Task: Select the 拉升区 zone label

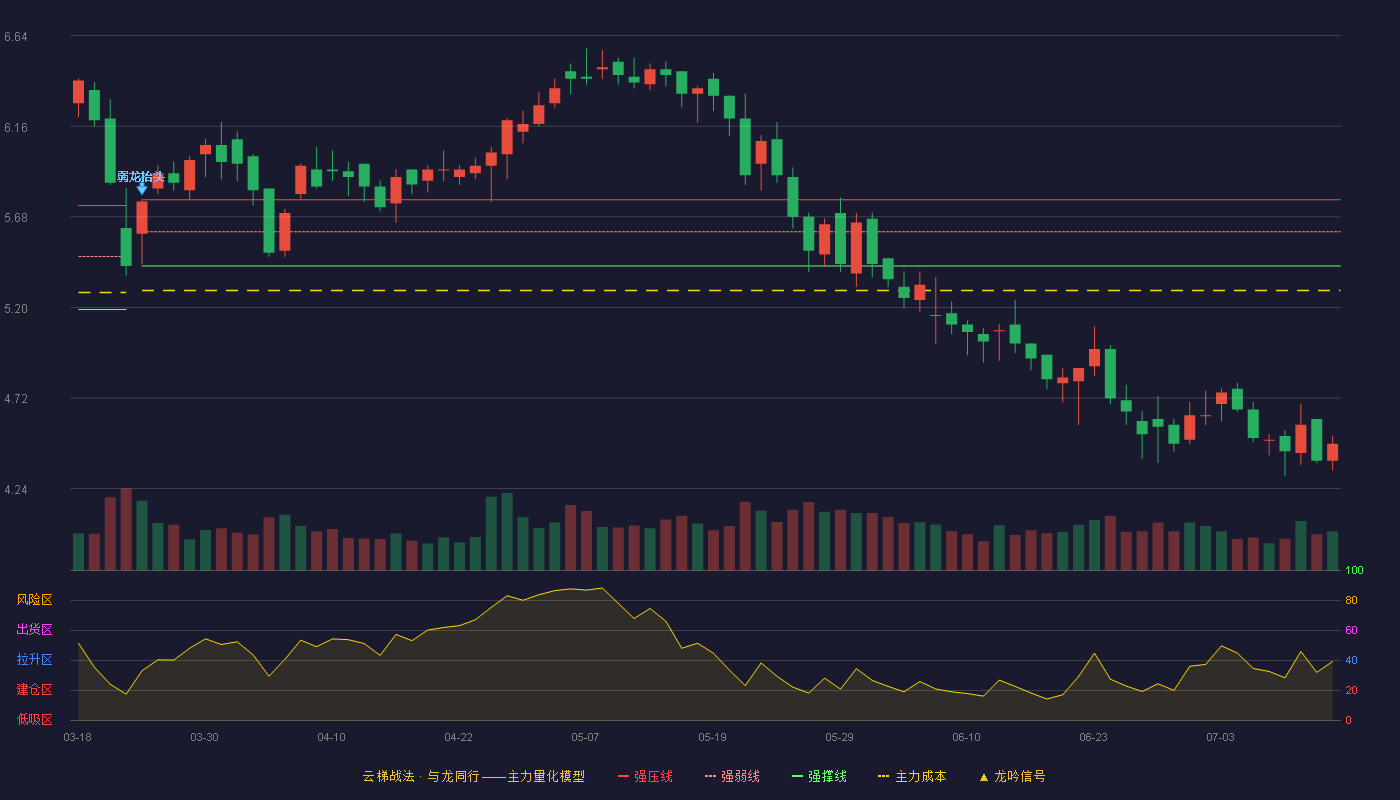Action: click(34, 660)
